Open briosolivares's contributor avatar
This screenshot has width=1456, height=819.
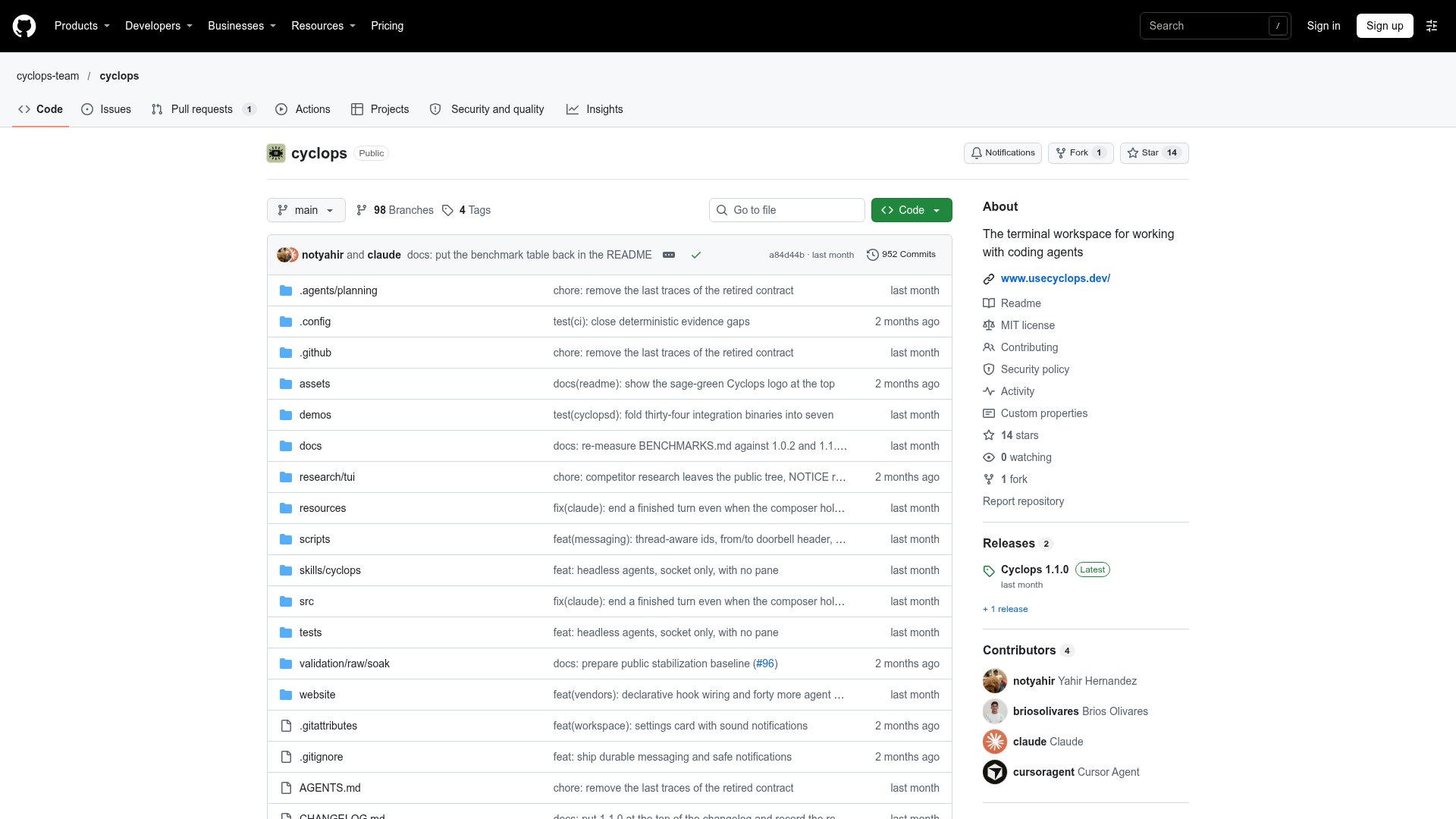point(995,711)
